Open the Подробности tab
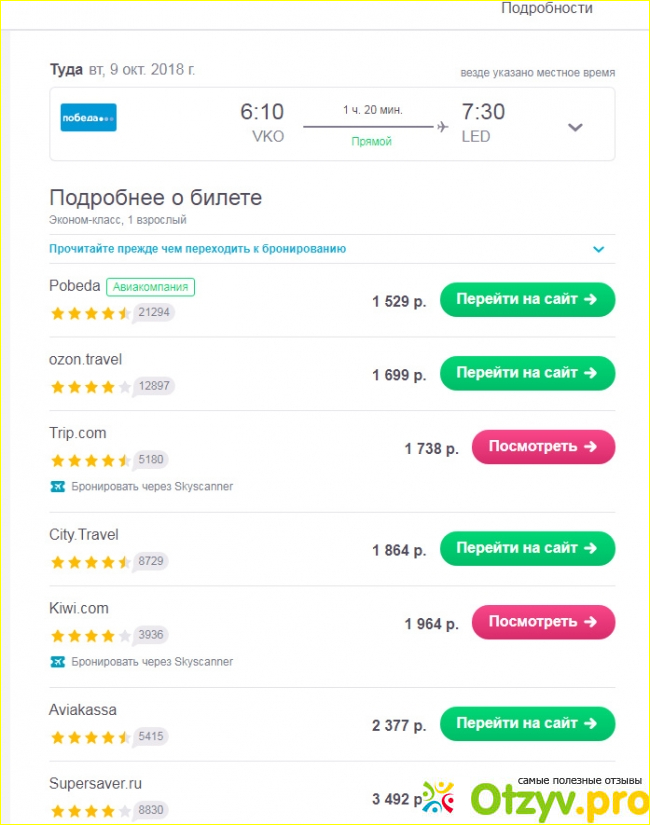 546,9
